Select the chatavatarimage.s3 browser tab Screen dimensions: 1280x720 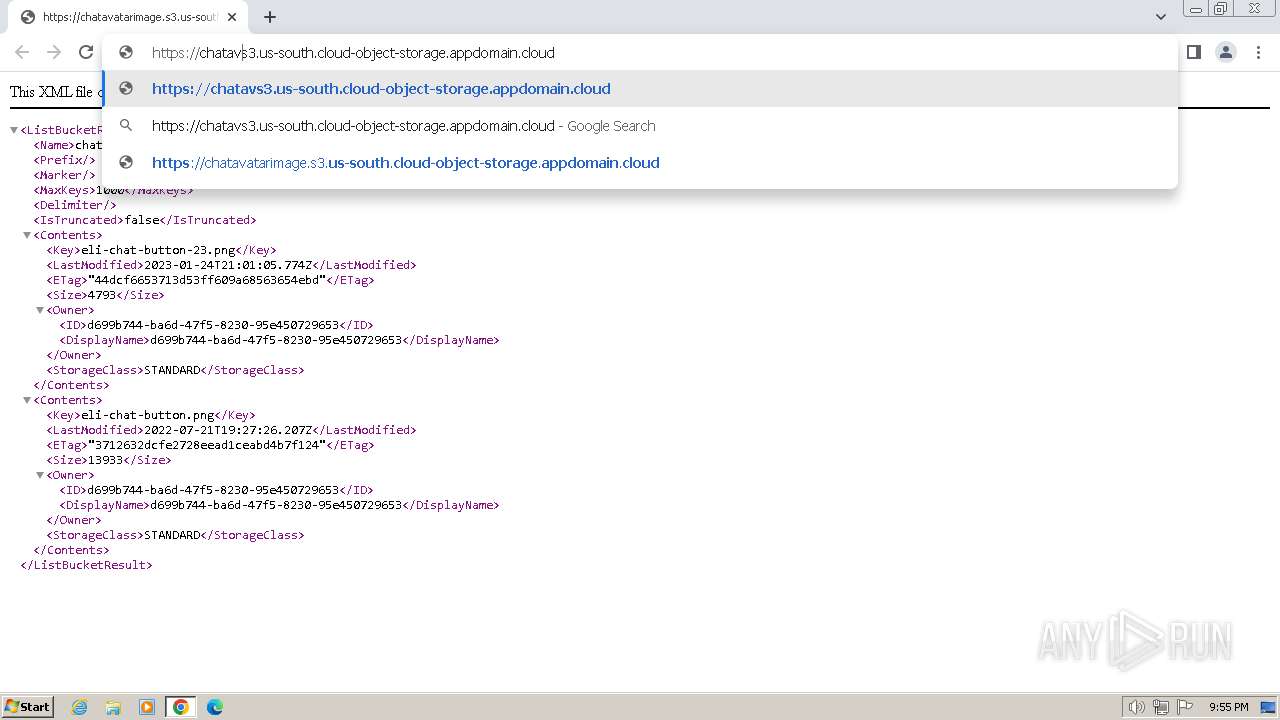[128, 17]
